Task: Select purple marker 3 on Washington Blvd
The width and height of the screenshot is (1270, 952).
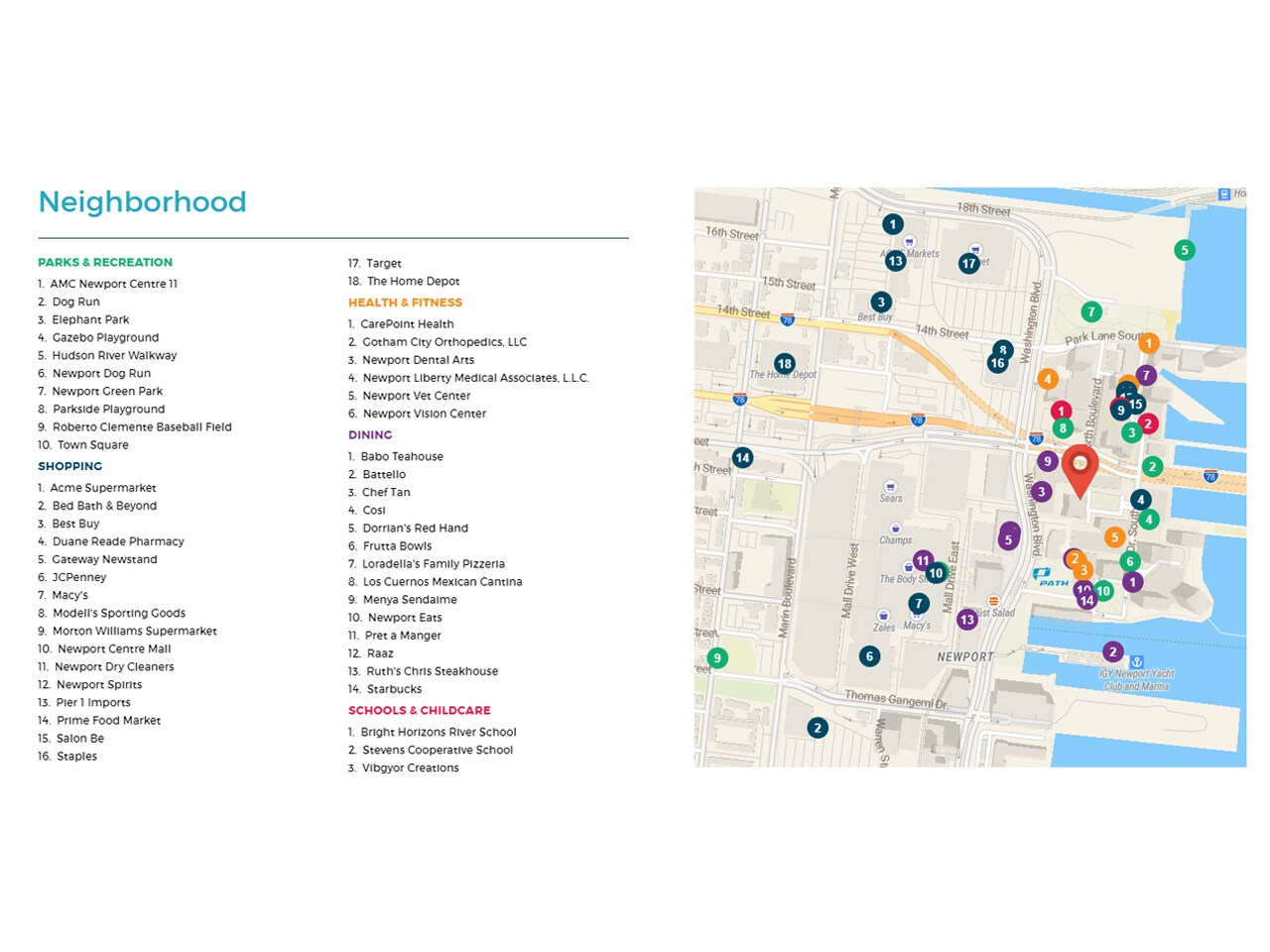Action: point(1041,491)
